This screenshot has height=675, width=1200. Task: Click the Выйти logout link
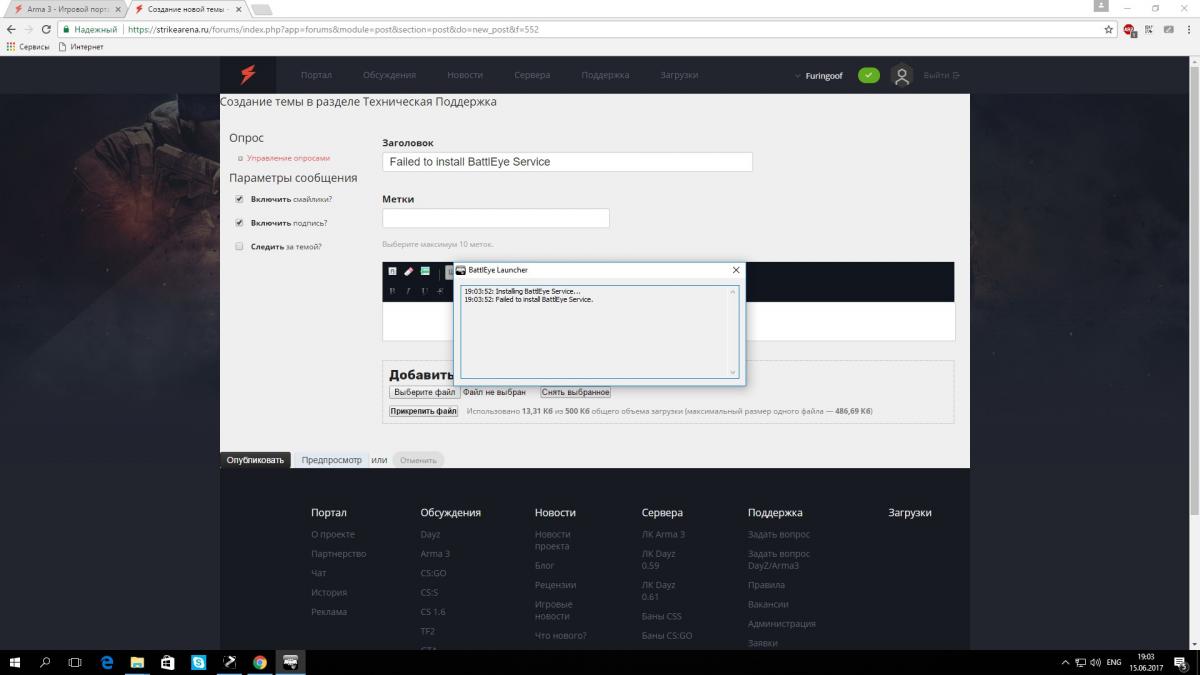pos(942,75)
